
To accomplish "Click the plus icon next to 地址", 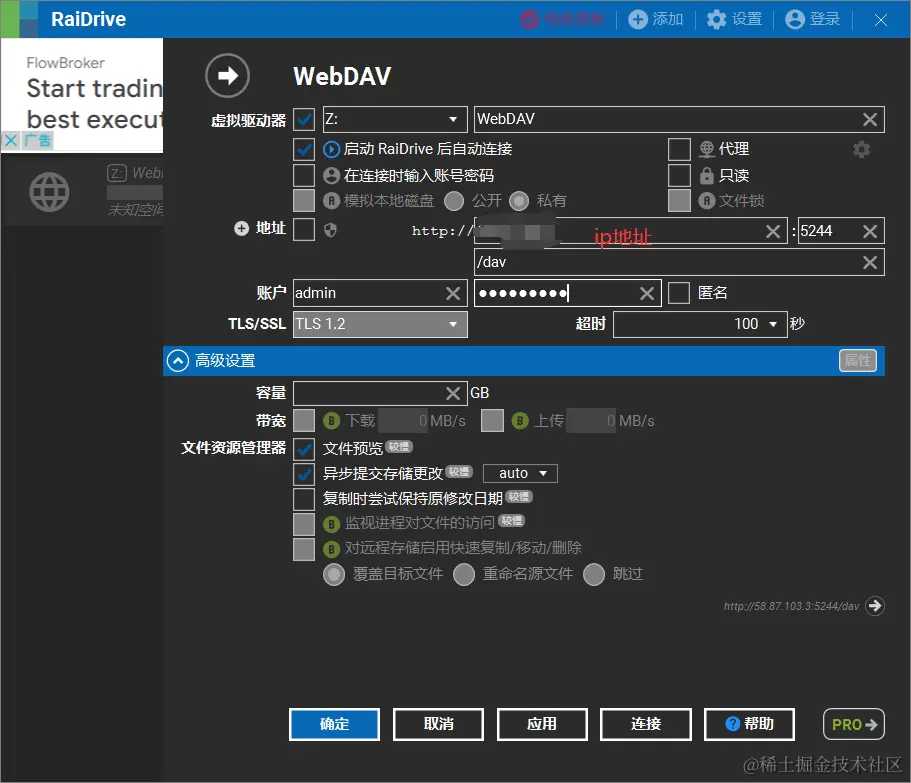I will click(x=241, y=228).
